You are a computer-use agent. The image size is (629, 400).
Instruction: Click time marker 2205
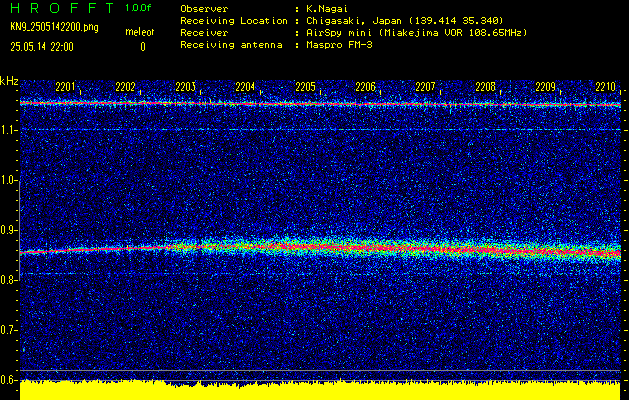(305, 87)
